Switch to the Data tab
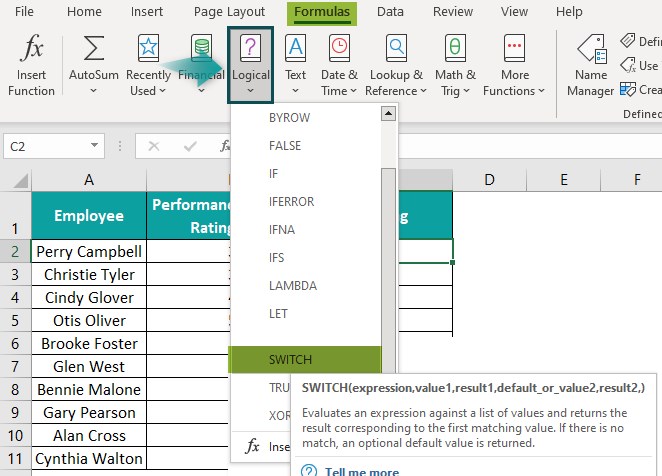This screenshot has height=476, width=662. coord(390,11)
